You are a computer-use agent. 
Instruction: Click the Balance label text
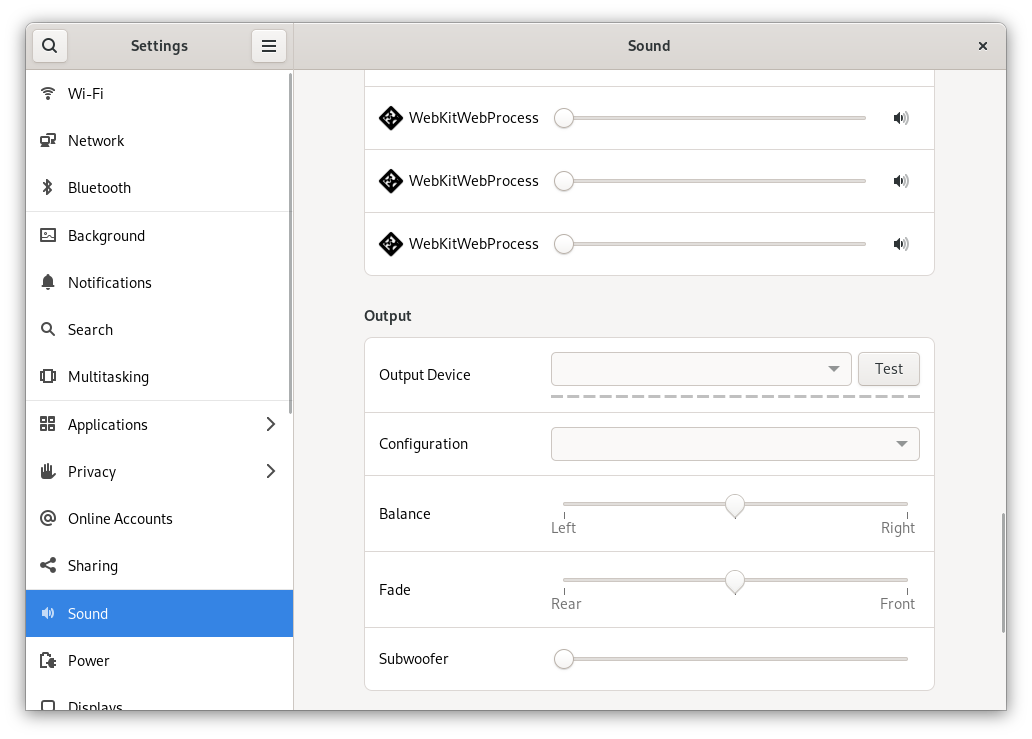[x=405, y=514]
